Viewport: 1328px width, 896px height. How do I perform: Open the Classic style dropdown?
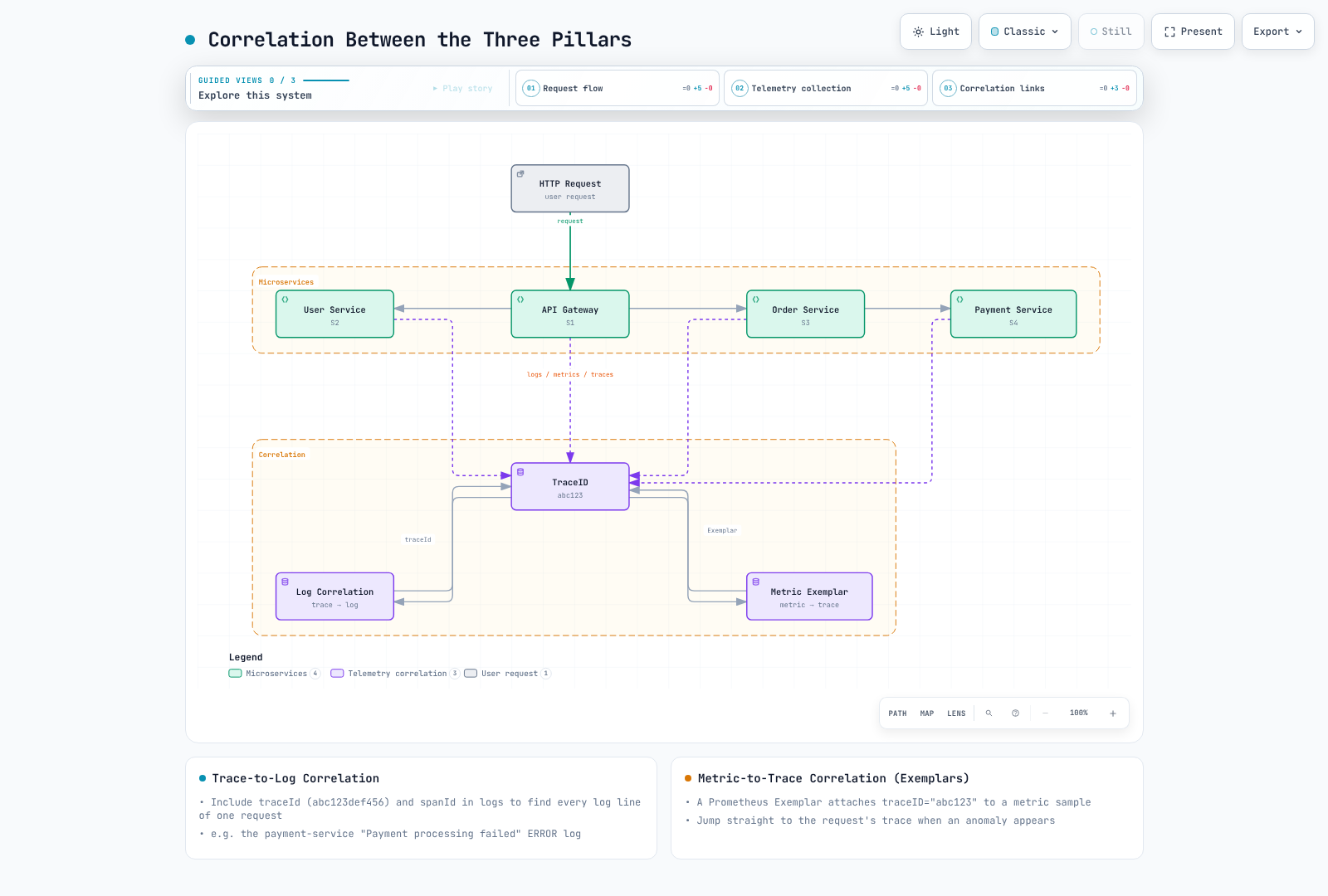pyautogui.click(x=1024, y=32)
